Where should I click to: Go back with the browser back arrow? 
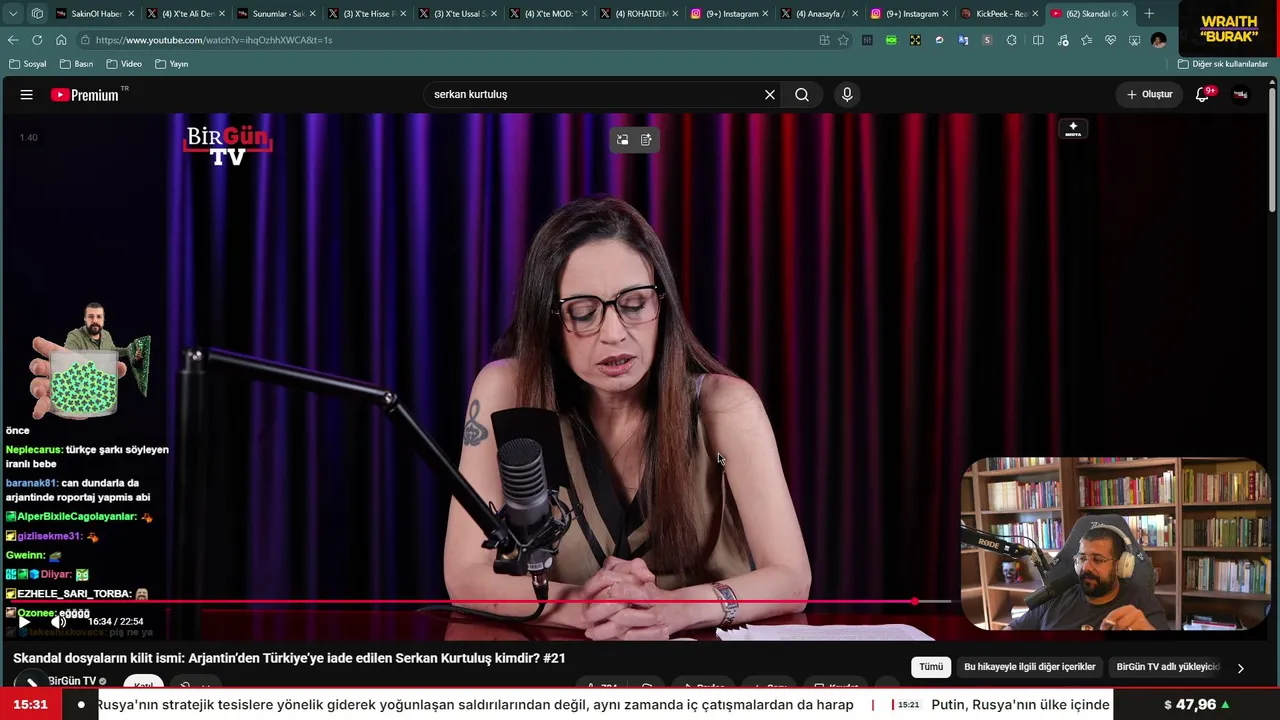(13, 40)
